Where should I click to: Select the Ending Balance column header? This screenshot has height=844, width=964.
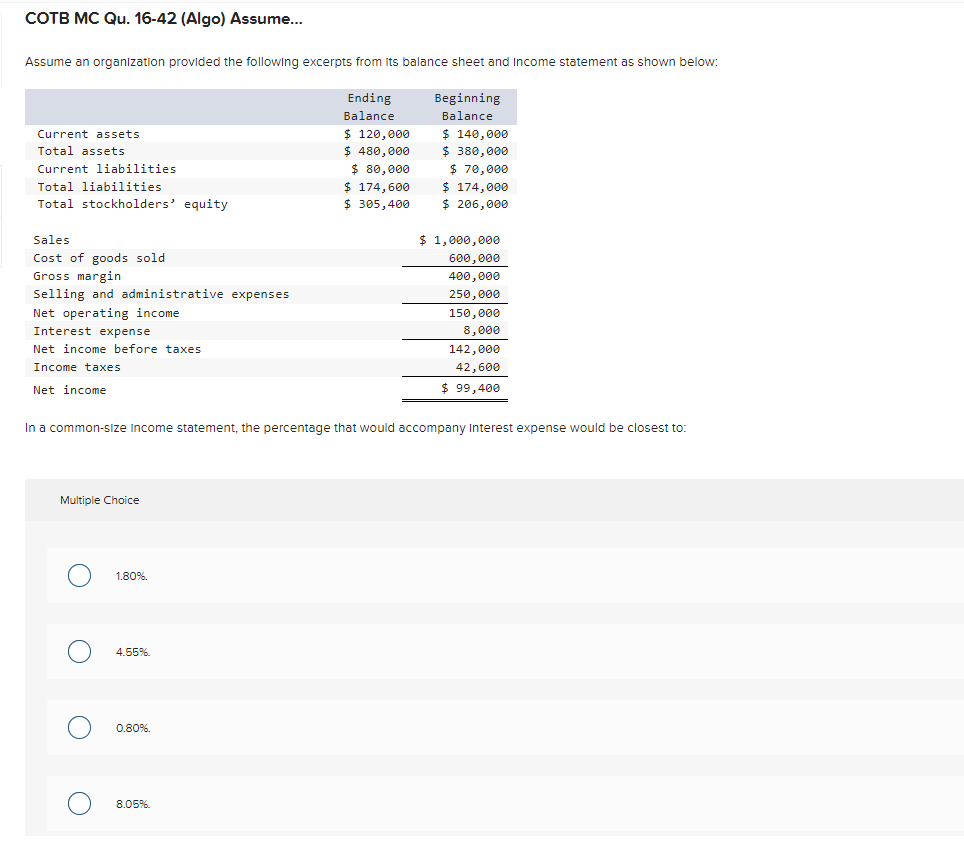point(369,106)
